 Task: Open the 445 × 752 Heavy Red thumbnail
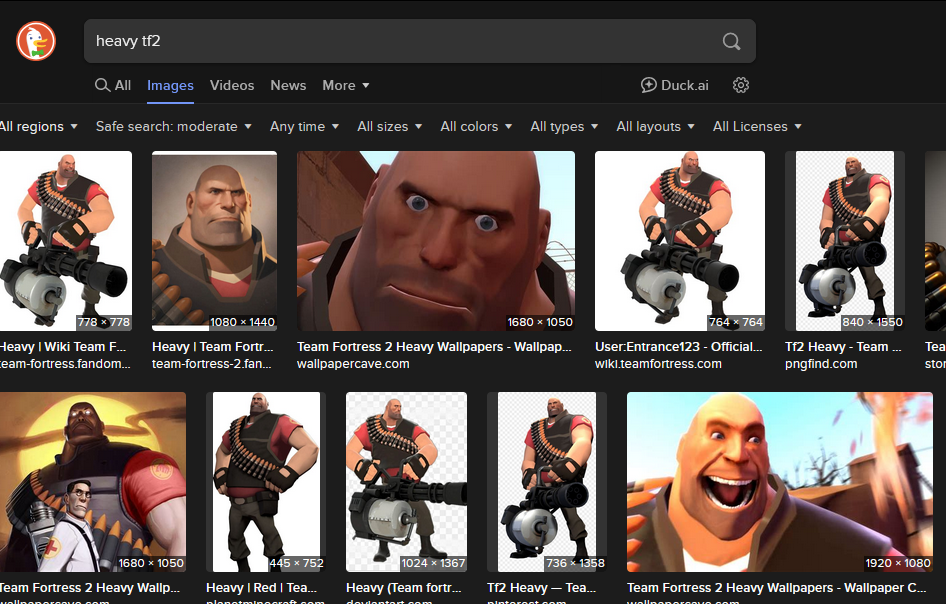coord(266,482)
